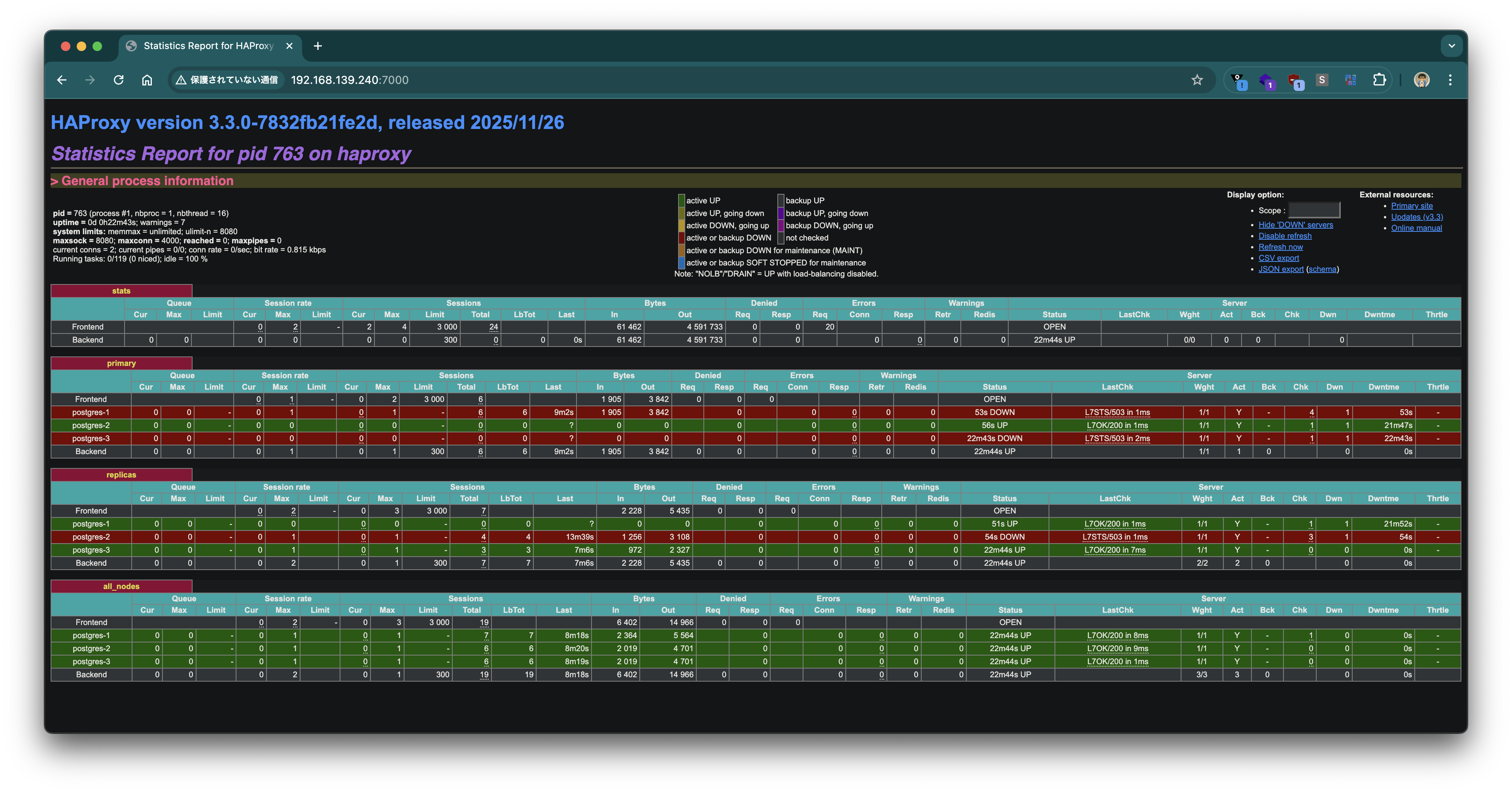Open the Online manual link
Viewport: 1512px width, 792px height.
click(1416, 228)
